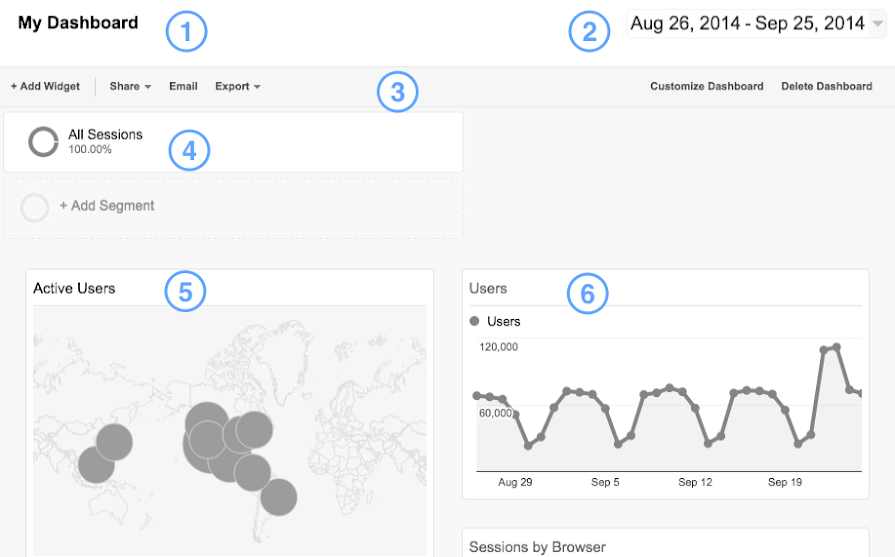Open Customize Dashboard
Image resolution: width=895 pixels, height=557 pixels.
[706, 87]
